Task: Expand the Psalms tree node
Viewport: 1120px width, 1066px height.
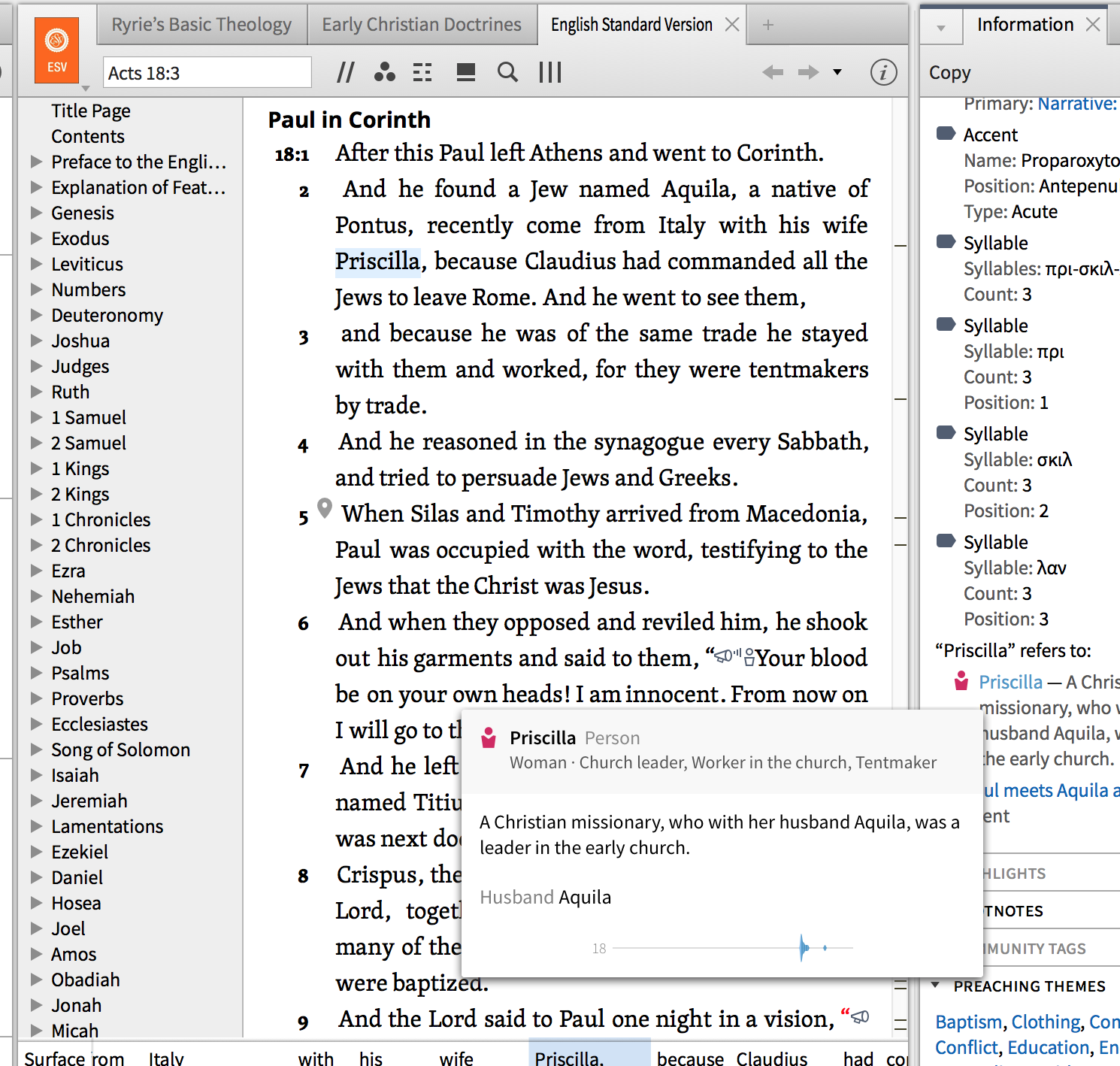Action: pyautogui.click(x=36, y=673)
